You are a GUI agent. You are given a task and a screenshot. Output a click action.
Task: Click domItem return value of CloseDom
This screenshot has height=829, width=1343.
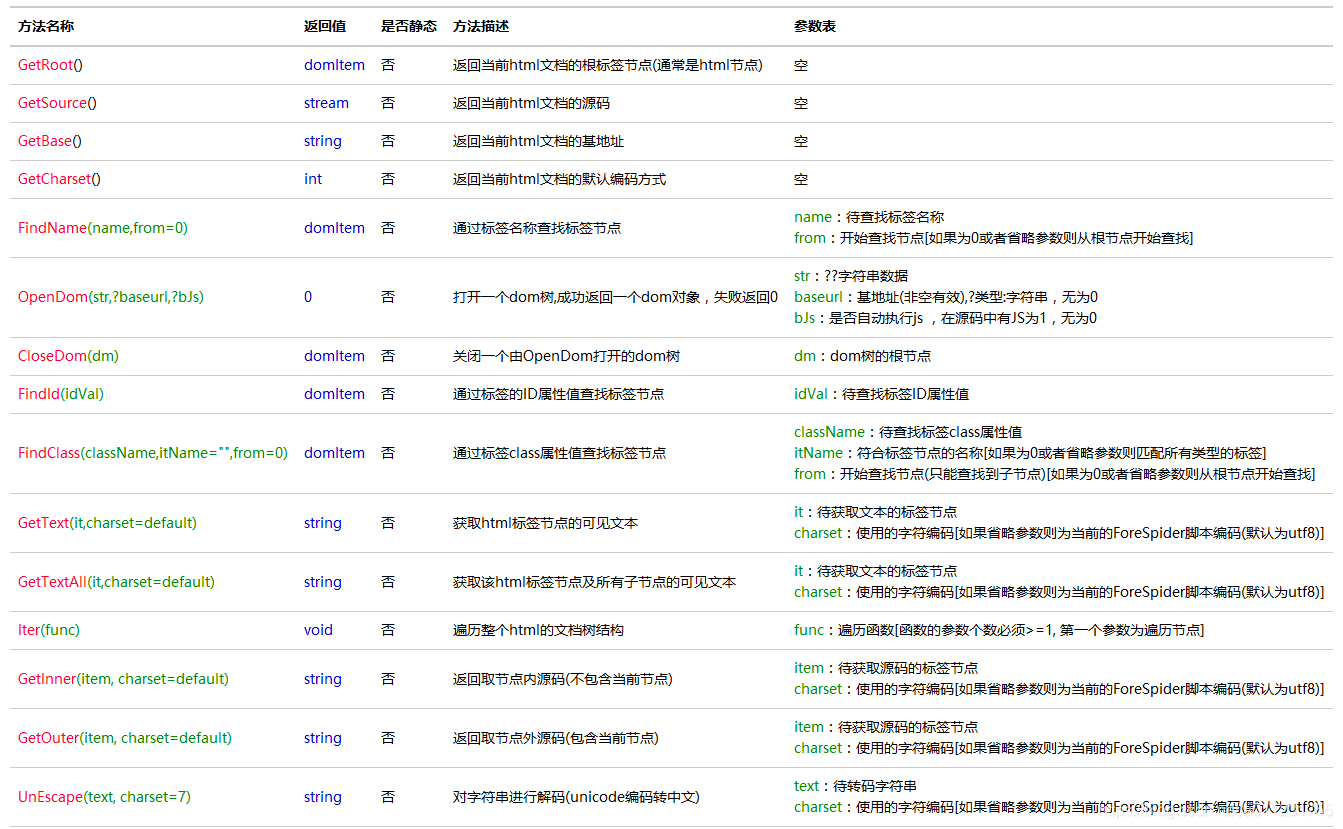pos(334,356)
